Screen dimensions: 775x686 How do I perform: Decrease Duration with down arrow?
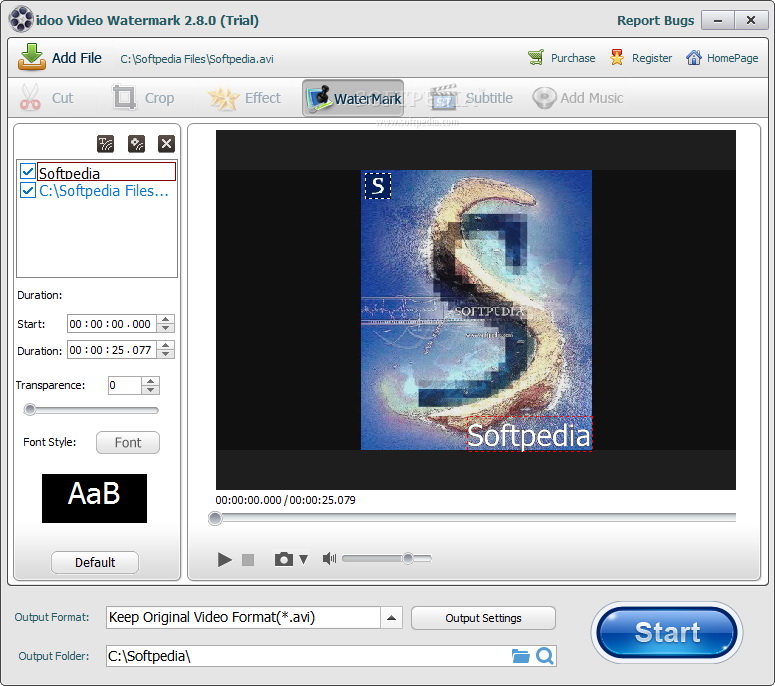166,354
